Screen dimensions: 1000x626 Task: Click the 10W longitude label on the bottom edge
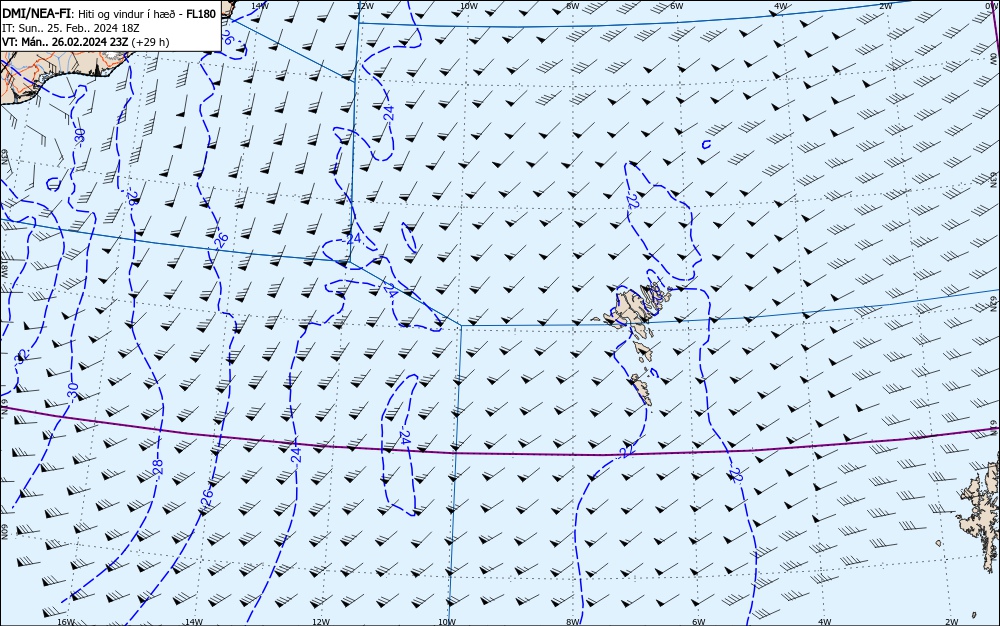point(447,622)
